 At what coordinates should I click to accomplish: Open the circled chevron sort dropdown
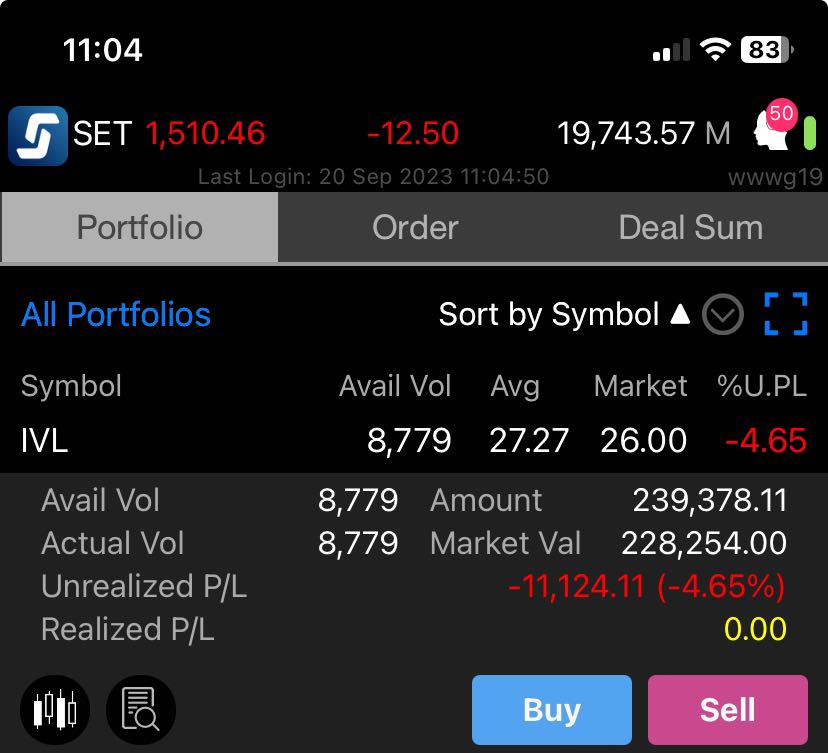pyautogui.click(x=722, y=314)
